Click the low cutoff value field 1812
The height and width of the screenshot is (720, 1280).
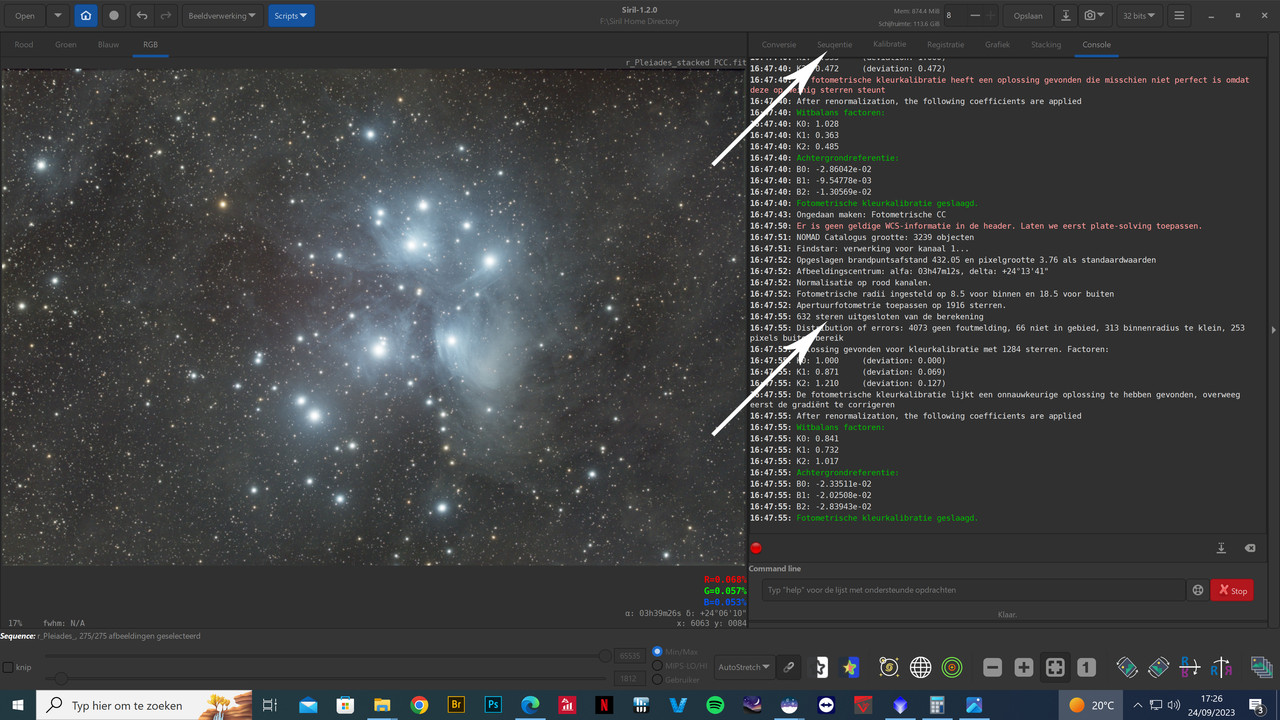pyautogui.click(x=628, y=678)
